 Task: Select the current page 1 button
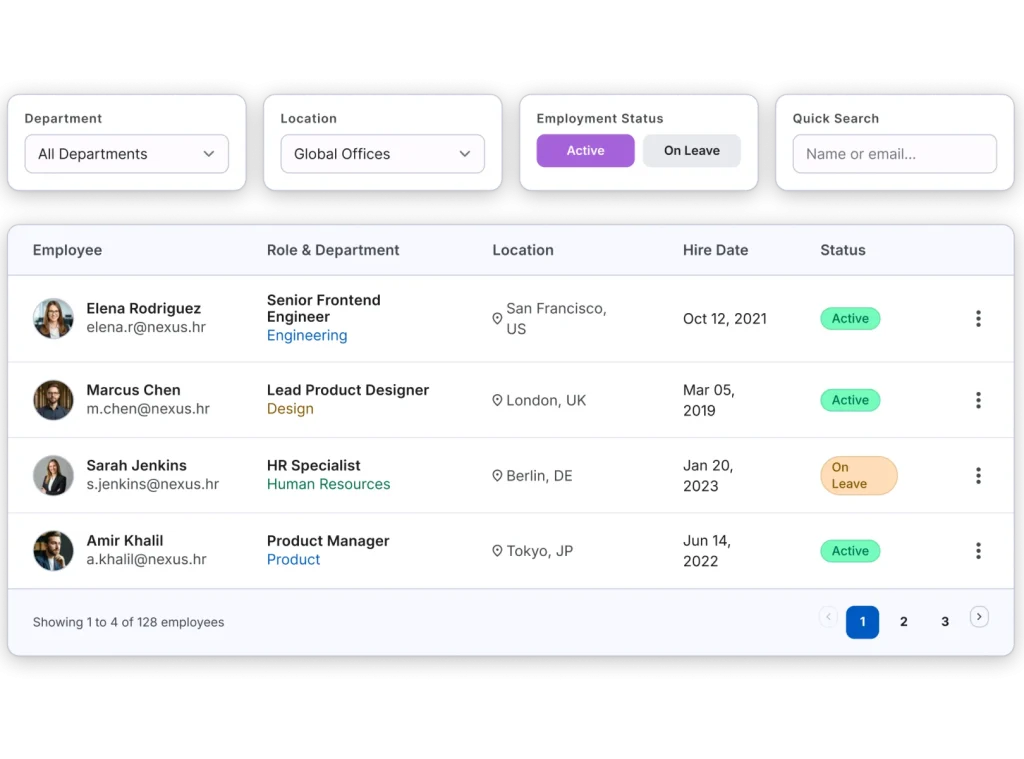[x=862, y=622]
